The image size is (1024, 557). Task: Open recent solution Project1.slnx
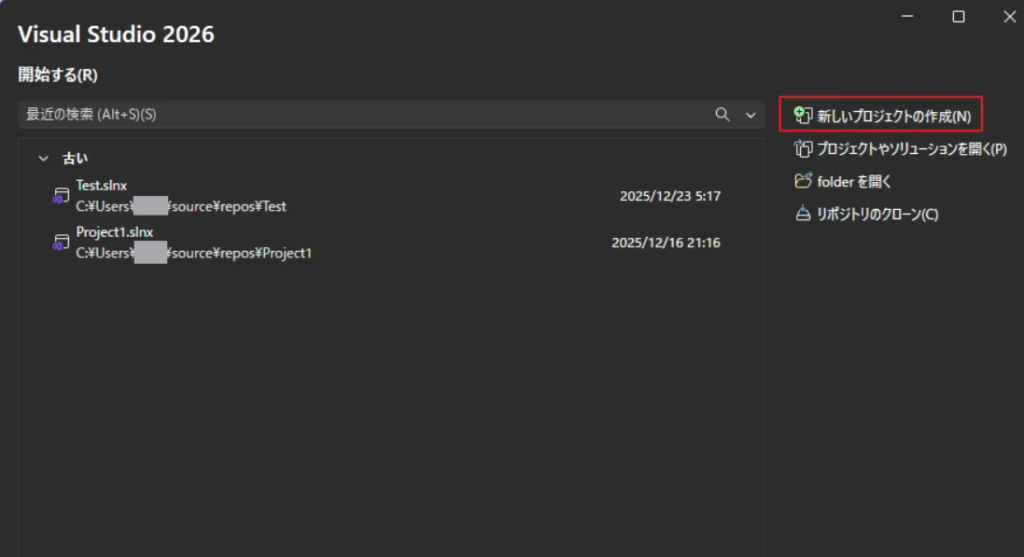point(391,242)
